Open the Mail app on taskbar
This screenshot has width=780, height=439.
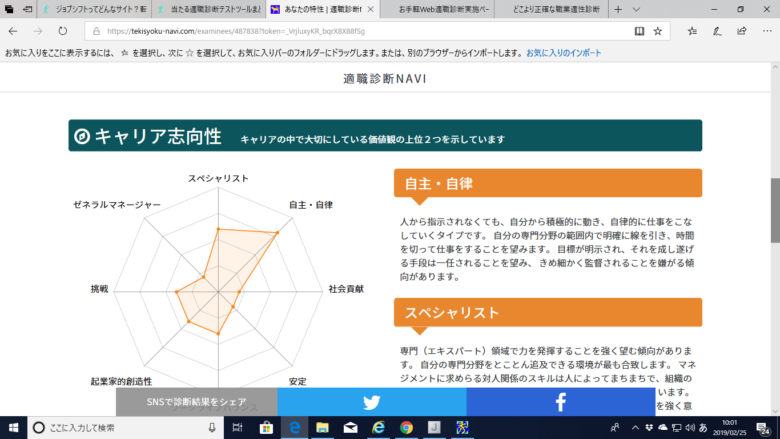coord(350,428)
